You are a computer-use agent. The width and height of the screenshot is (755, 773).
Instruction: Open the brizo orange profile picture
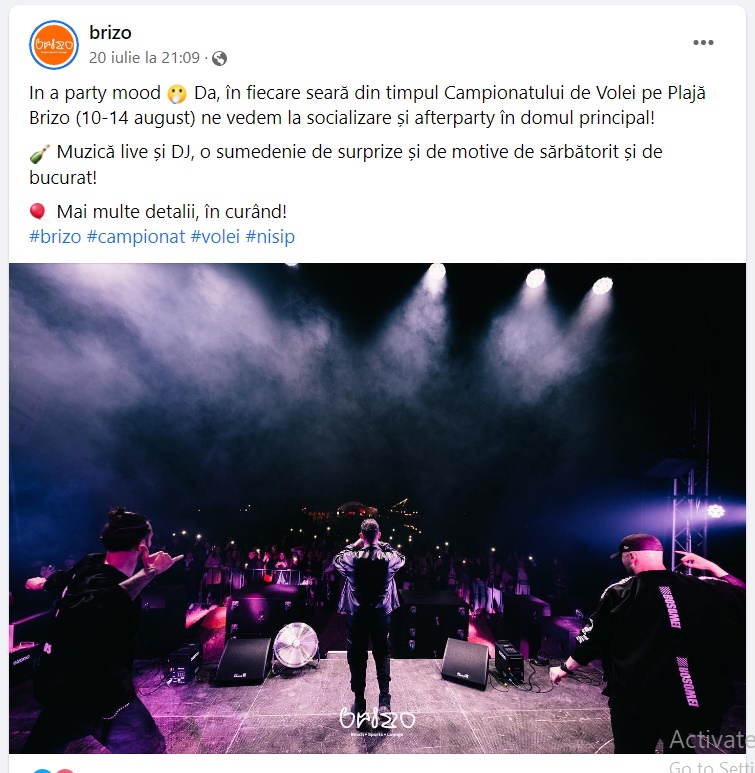pyautogui.click(x=54, y=45)
